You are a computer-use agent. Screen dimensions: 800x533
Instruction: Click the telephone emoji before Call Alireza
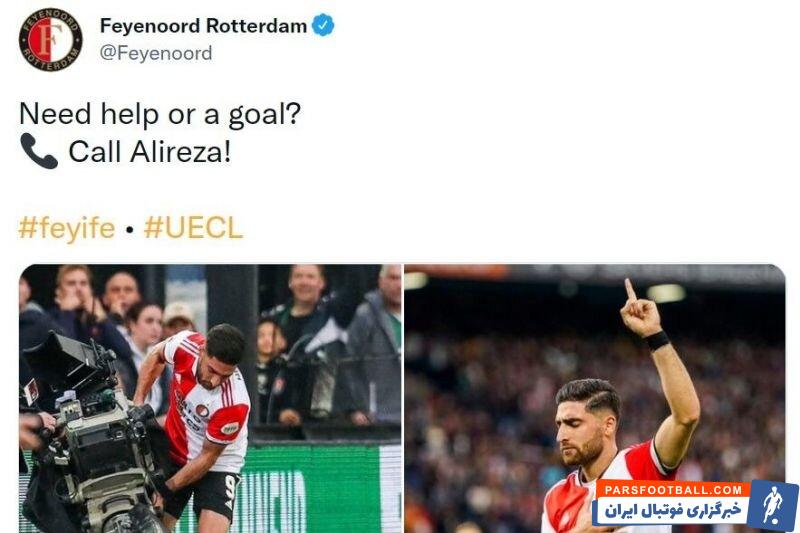39,151
